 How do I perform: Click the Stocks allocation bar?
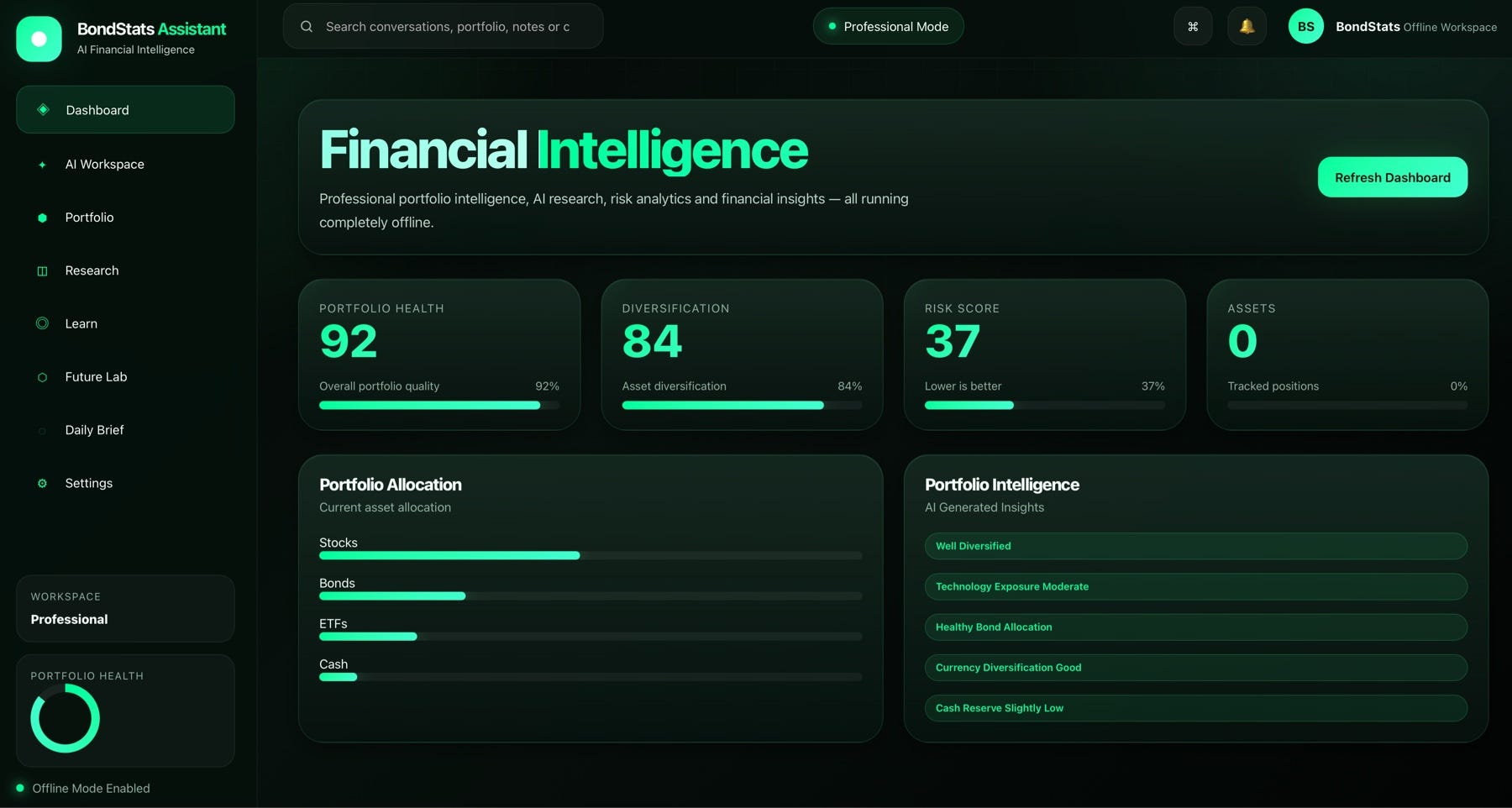coord(591,555)
